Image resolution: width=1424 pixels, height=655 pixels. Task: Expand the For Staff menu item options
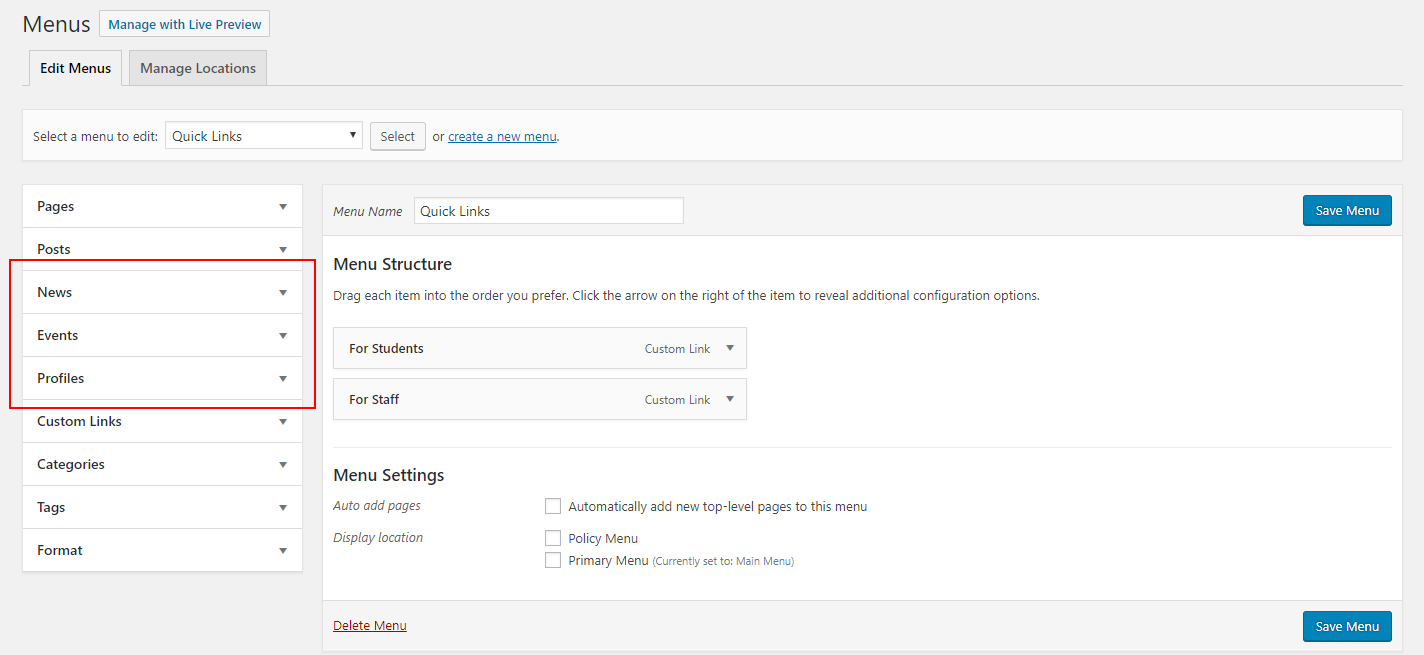730,399
